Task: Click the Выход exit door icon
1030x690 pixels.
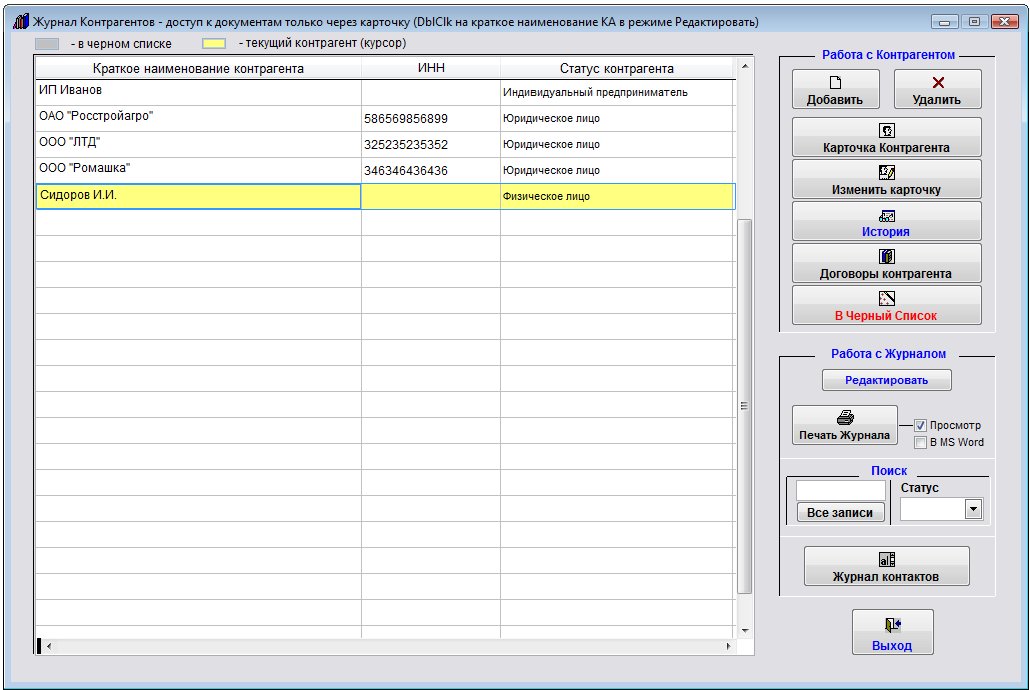Action: [x=892, y=626]
